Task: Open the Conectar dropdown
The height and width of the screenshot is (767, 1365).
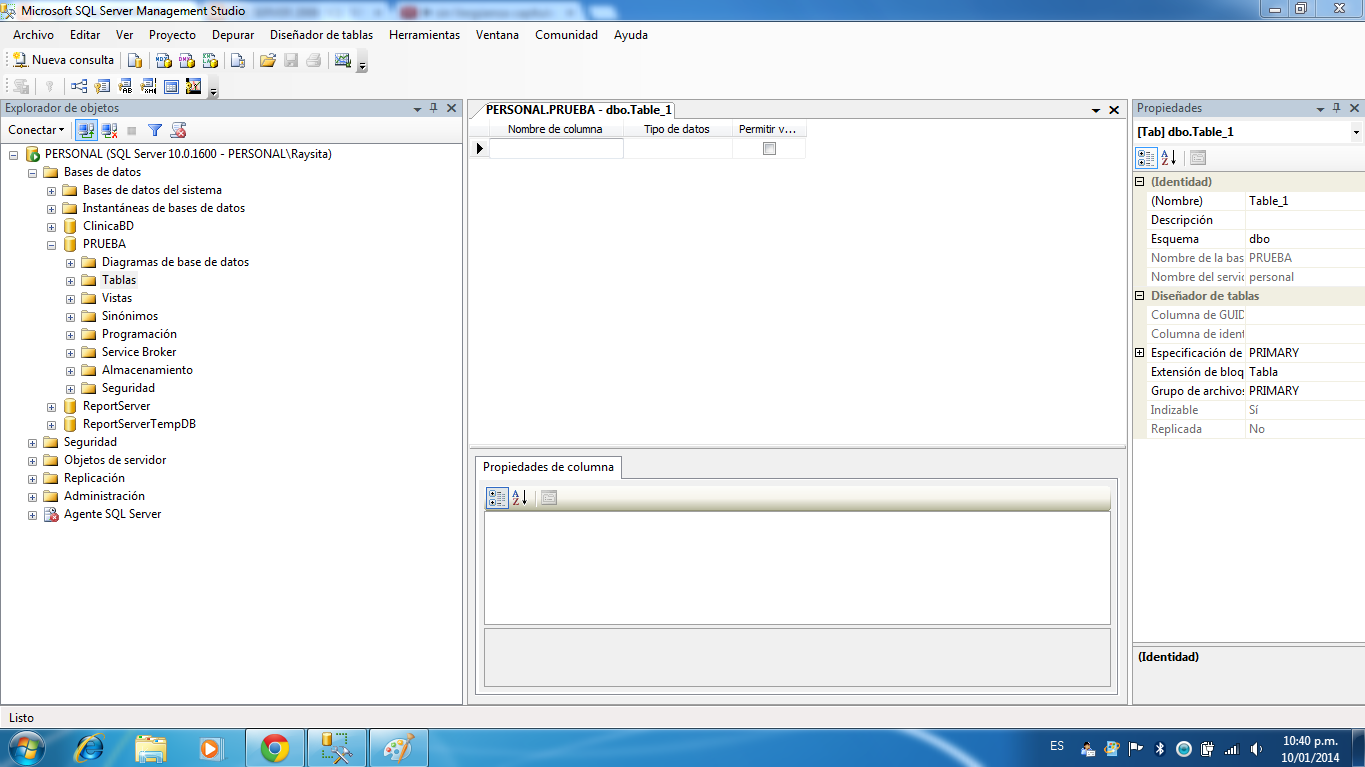Action: (x=36, y=130)
